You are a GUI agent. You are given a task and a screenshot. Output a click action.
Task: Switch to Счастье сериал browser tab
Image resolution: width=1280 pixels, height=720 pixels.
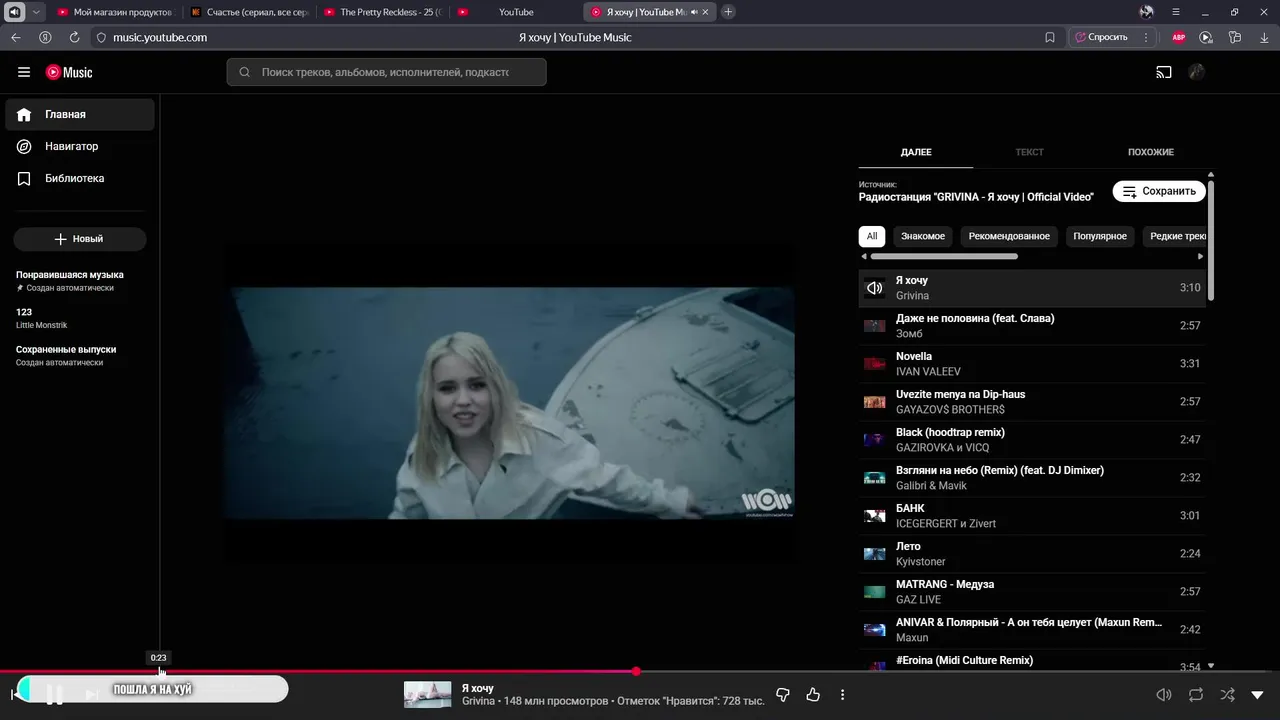tap(248, 12)
